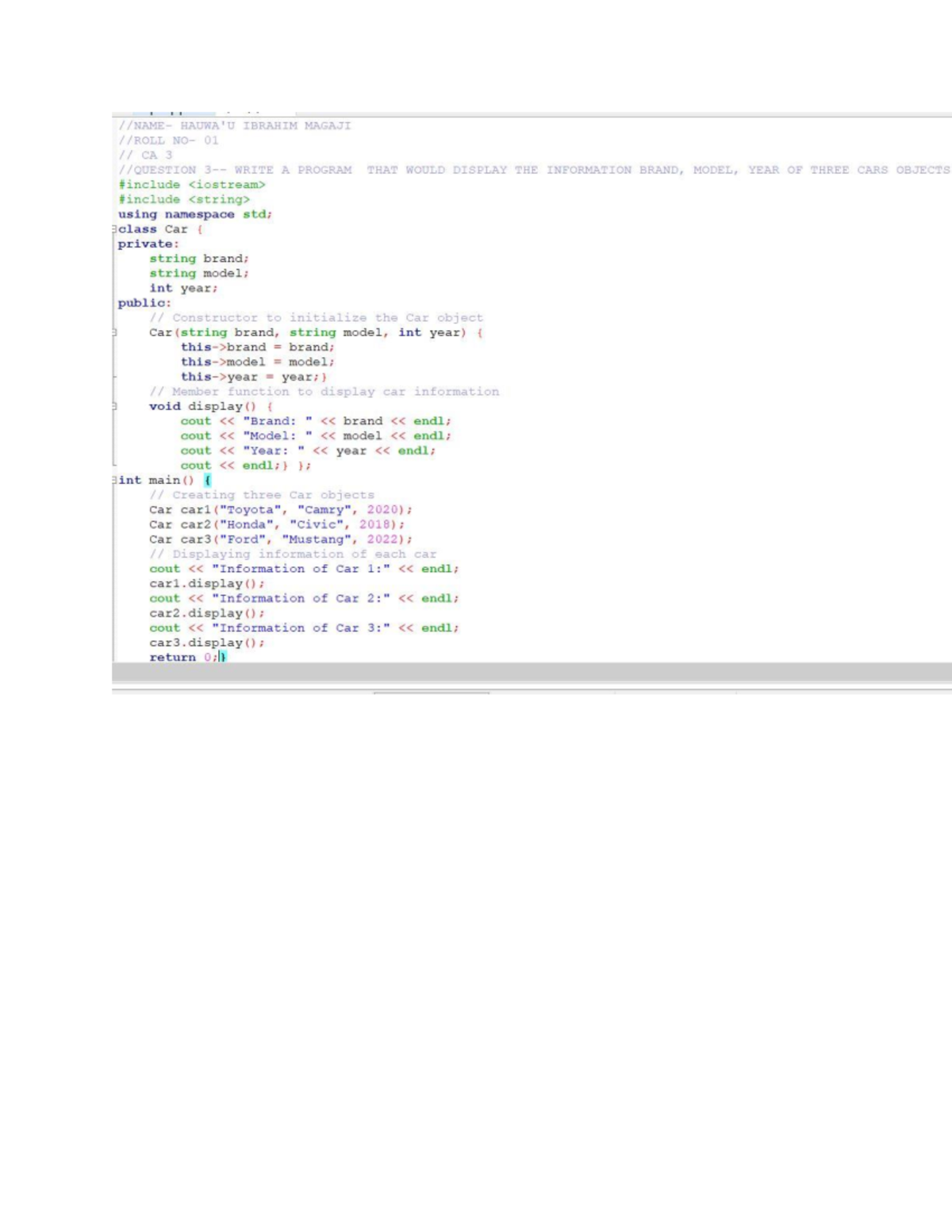
Task: Place cursor on the #include <iostream> line
Action: coord(194,184)
